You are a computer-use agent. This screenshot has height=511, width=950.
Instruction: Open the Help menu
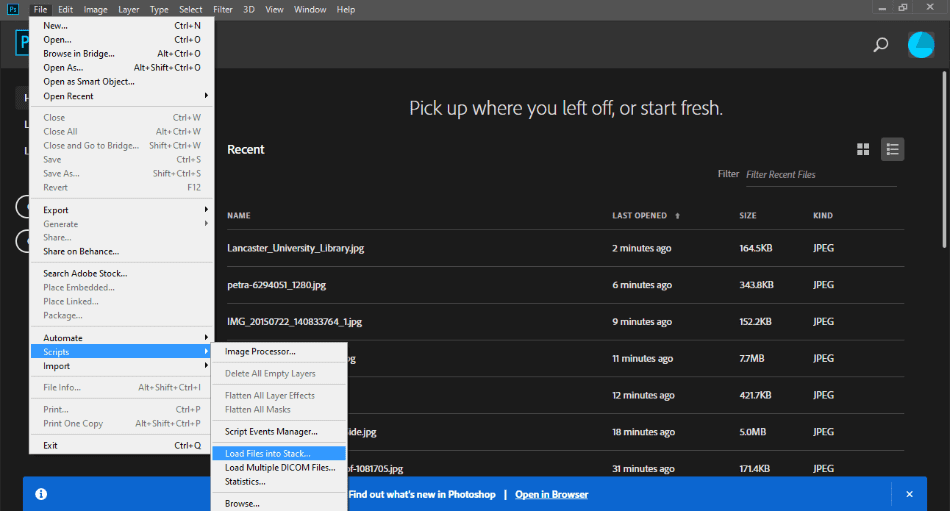[345, 10]
